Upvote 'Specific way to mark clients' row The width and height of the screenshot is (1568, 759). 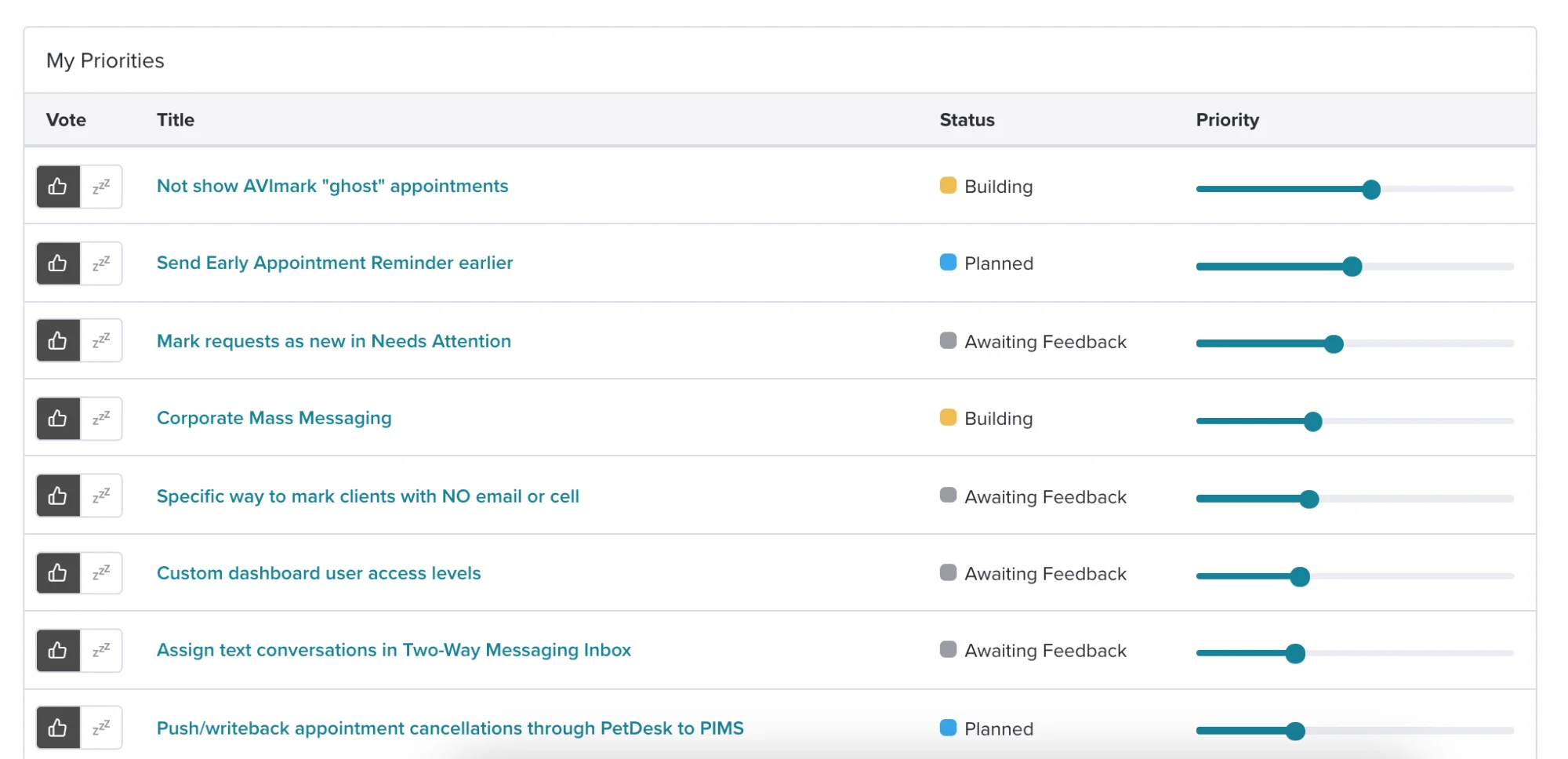58,496
